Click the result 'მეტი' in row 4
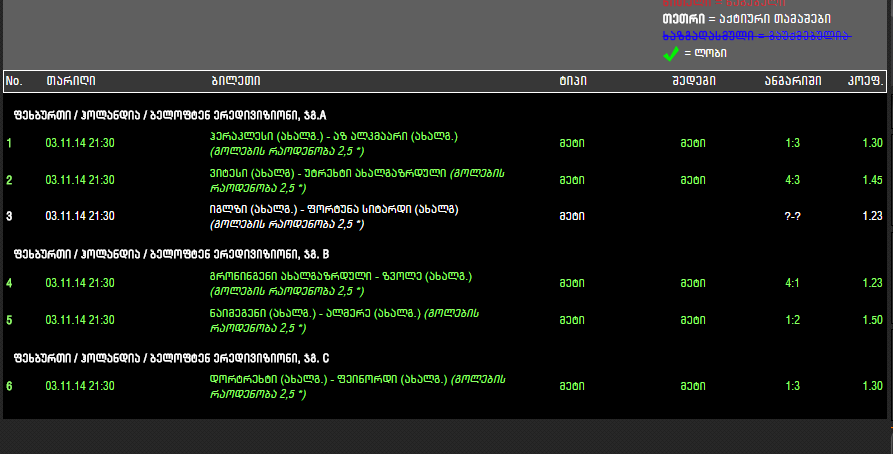 (x=693, y=283)
